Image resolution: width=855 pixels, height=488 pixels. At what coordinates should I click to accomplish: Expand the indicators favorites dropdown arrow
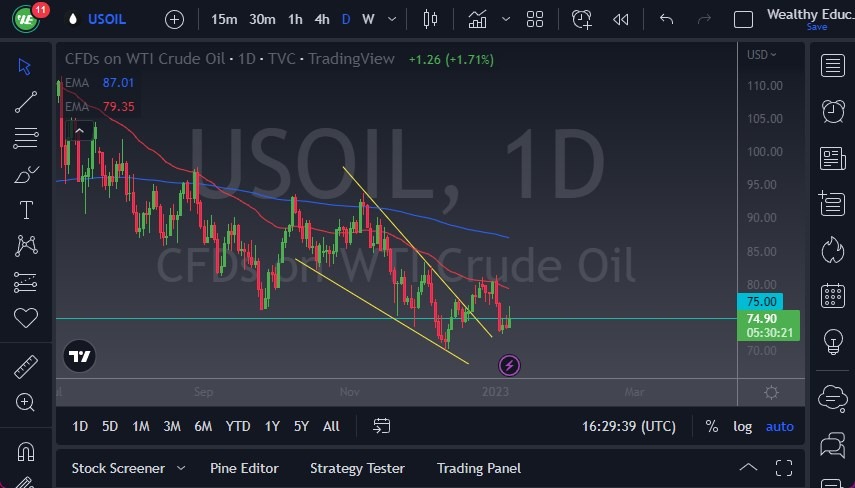pos(506,20)
